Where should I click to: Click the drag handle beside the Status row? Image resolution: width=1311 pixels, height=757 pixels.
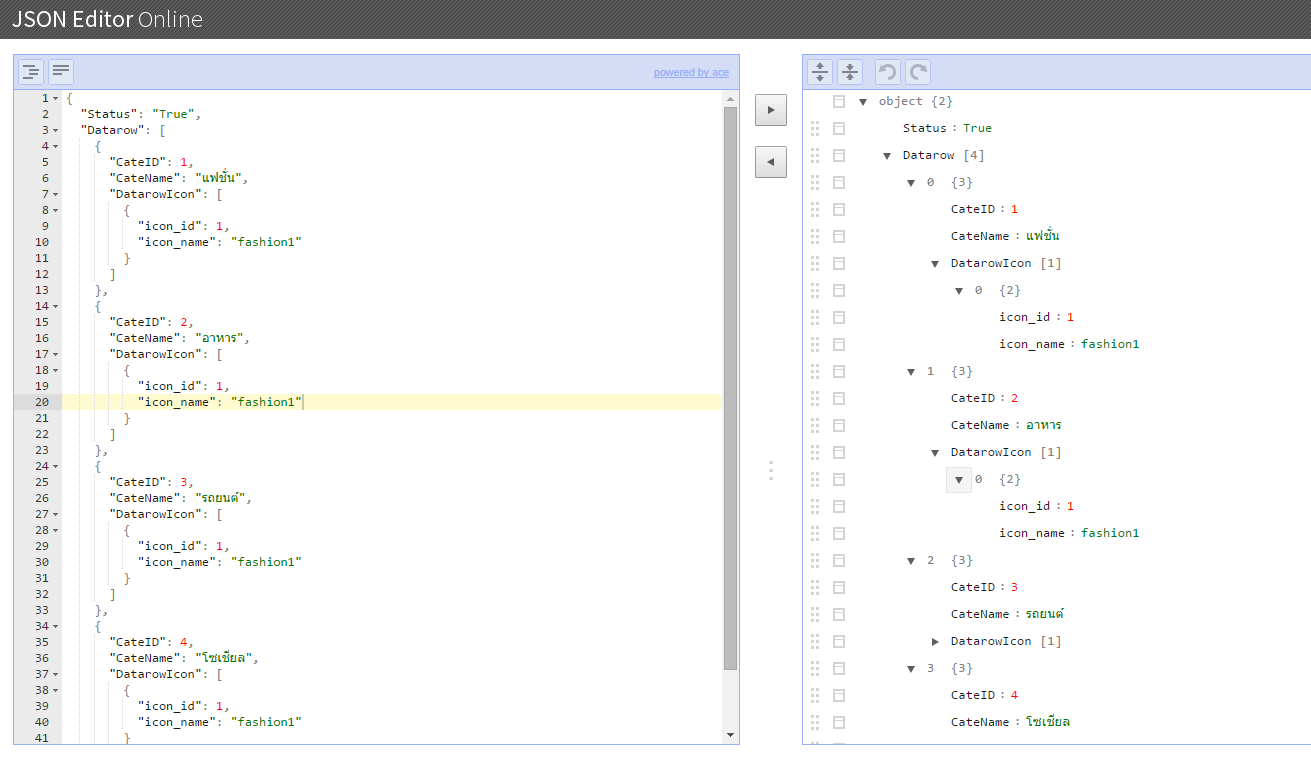pos(815,128)
